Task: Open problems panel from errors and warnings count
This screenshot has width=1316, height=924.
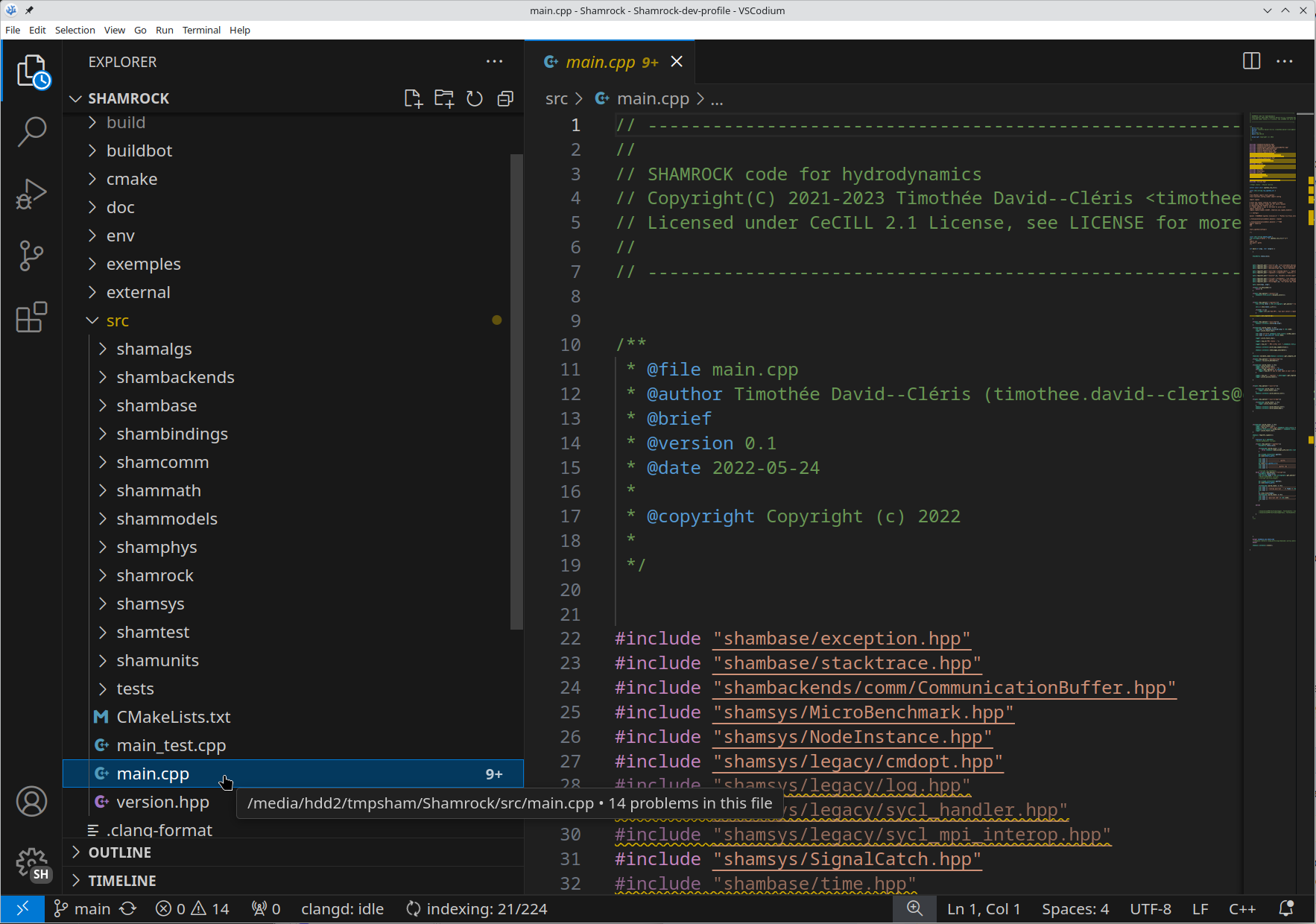Action: point(193,909)
